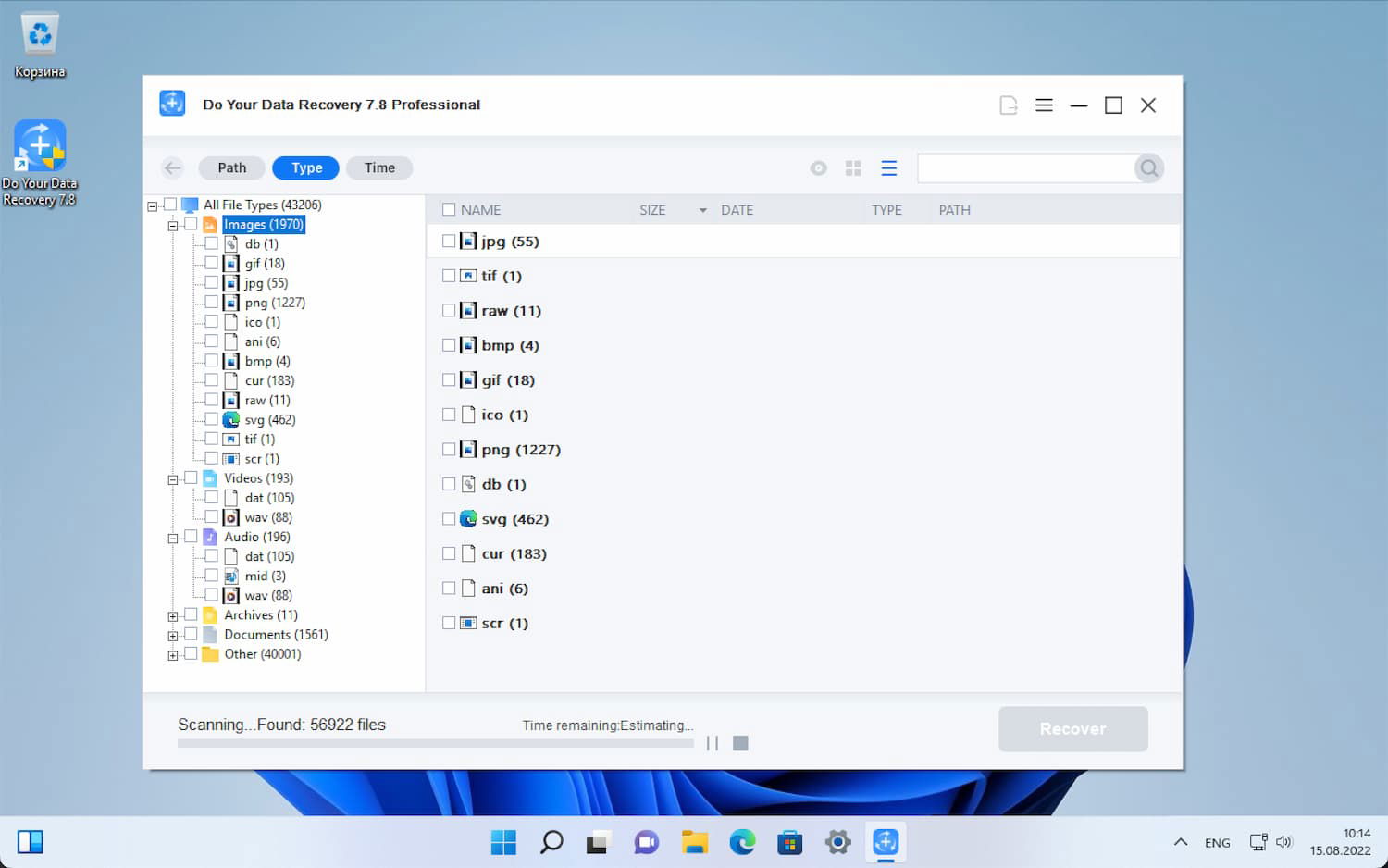Open the SIZE column sort dropdown
This screenshot has width=1388, height=868.
(x=701, y=210)
